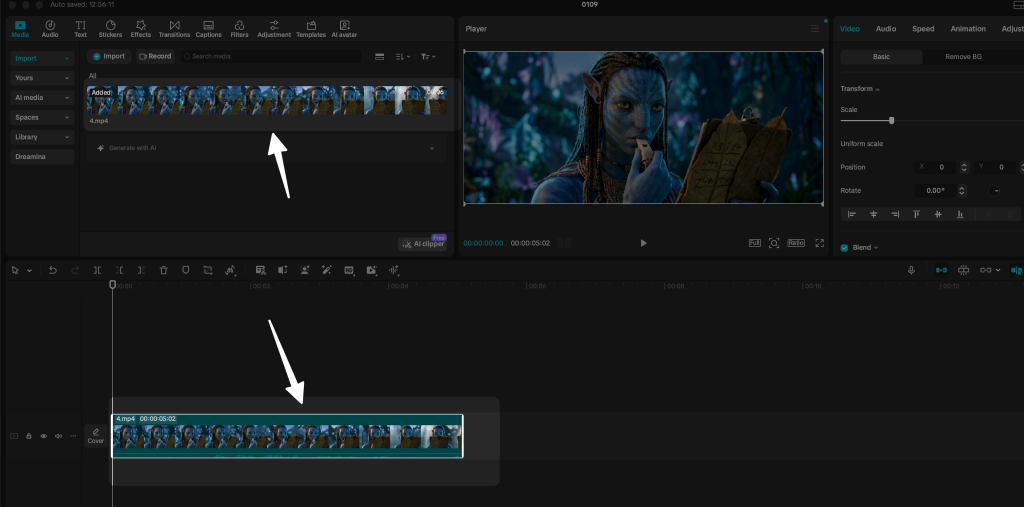Expand the Generate with AI section
Viewport: 1024px width, 507px height.
[x=266, y=148]
